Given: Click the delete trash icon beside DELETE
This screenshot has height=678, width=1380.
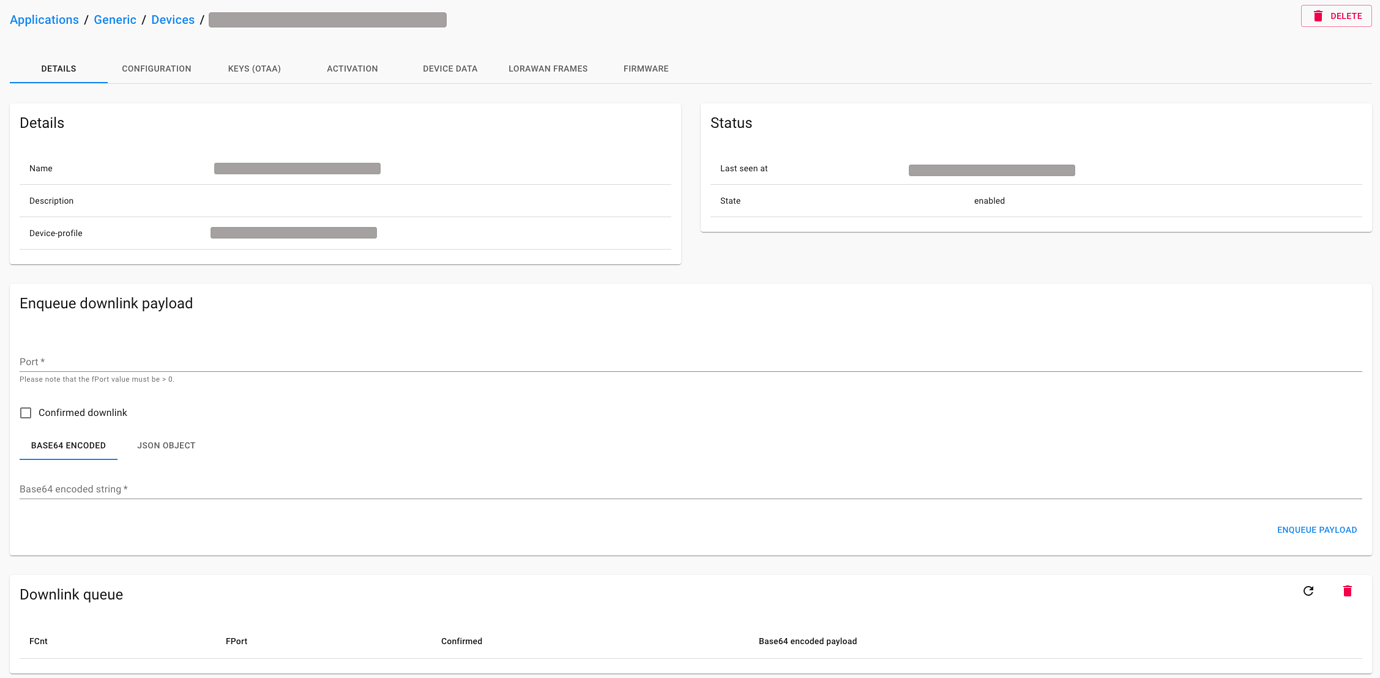Looking at the screenshot, I should [1316, 15].
